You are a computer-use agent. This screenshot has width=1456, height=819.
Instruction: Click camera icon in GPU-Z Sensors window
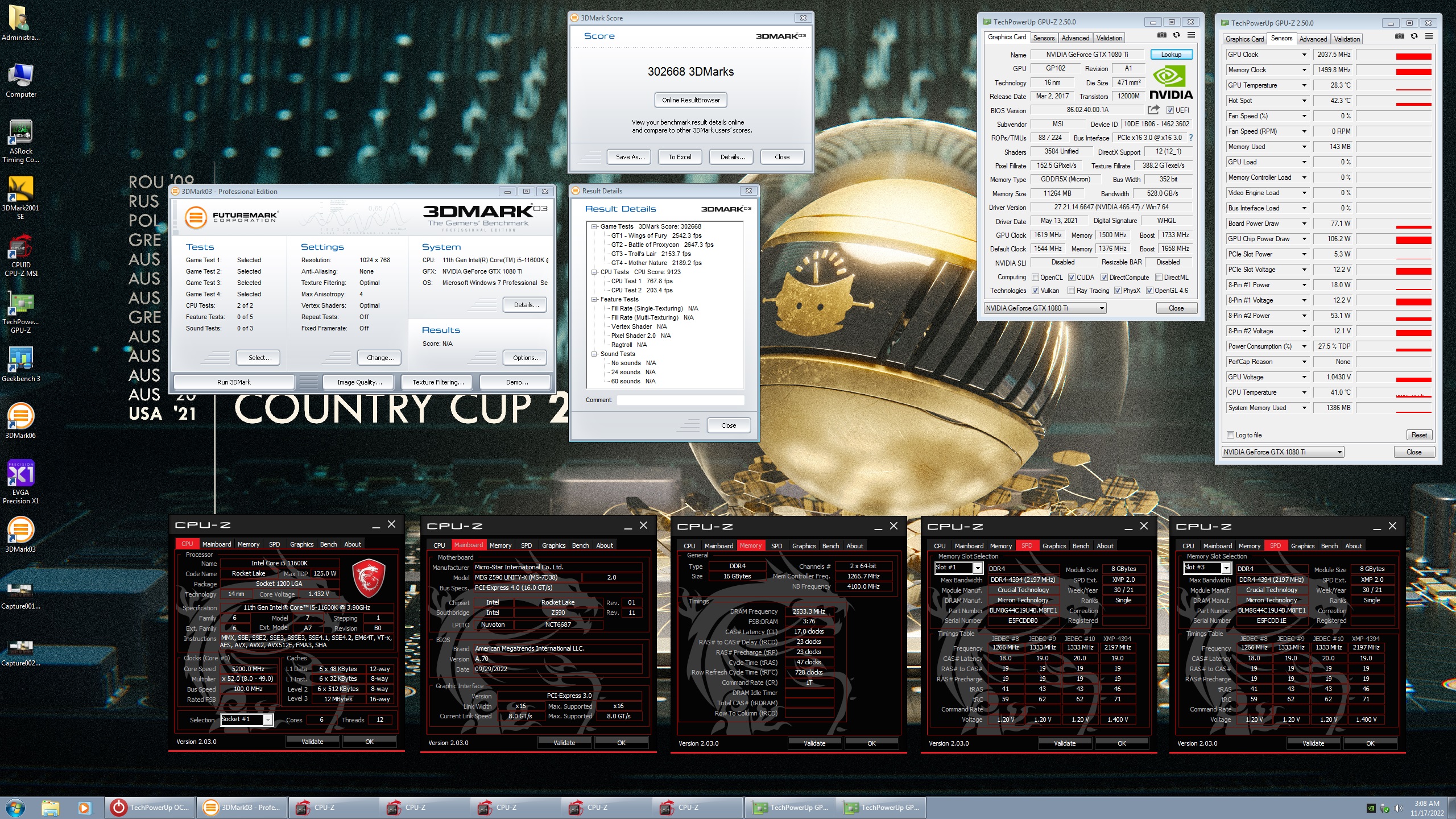[1399, 36]
